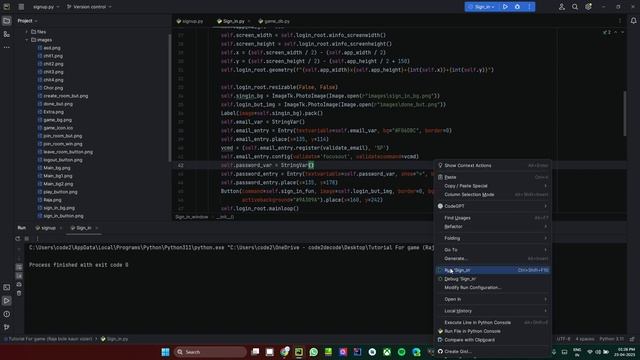Switch to the signup.py editor tab
Image resolution: width=640 pixels, height=360 pixels.
click(190, 21)
